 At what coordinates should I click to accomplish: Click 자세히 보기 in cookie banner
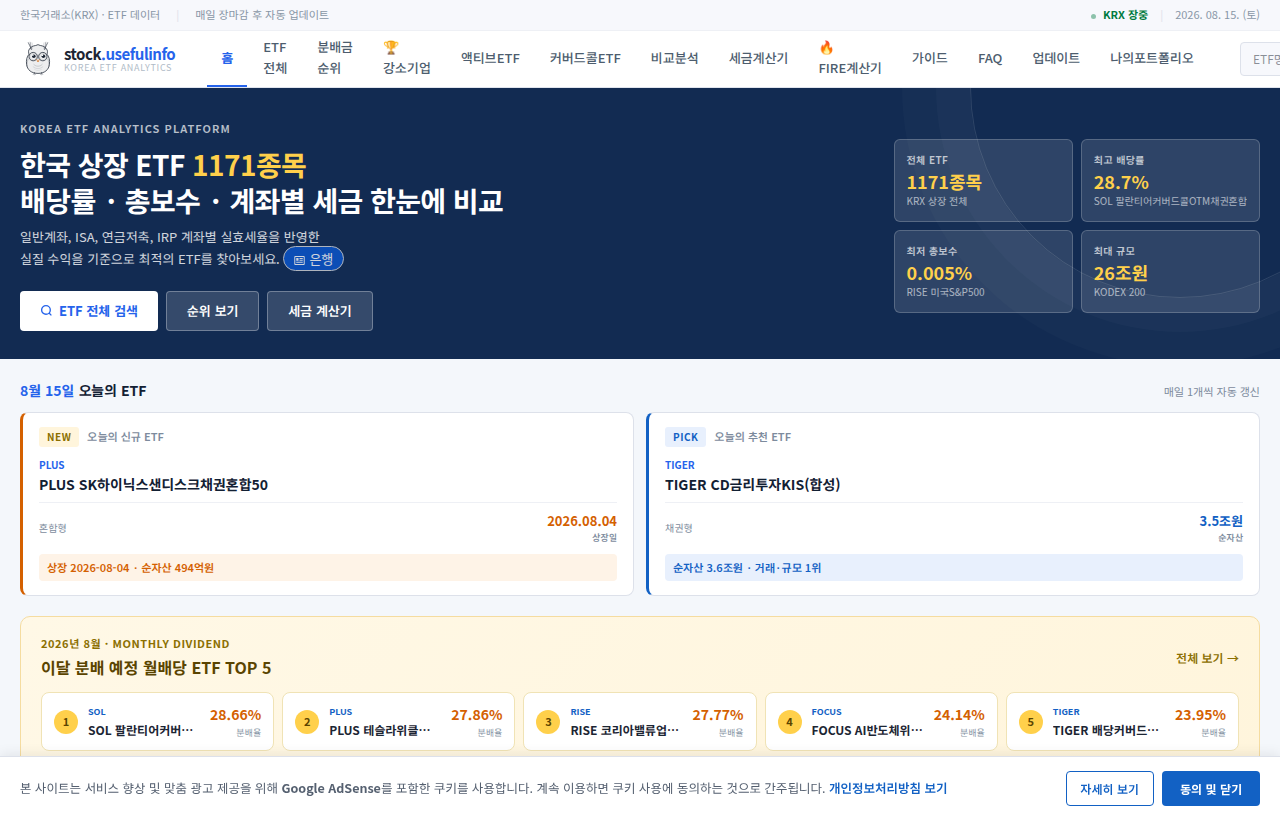(x=1110, y=789)
